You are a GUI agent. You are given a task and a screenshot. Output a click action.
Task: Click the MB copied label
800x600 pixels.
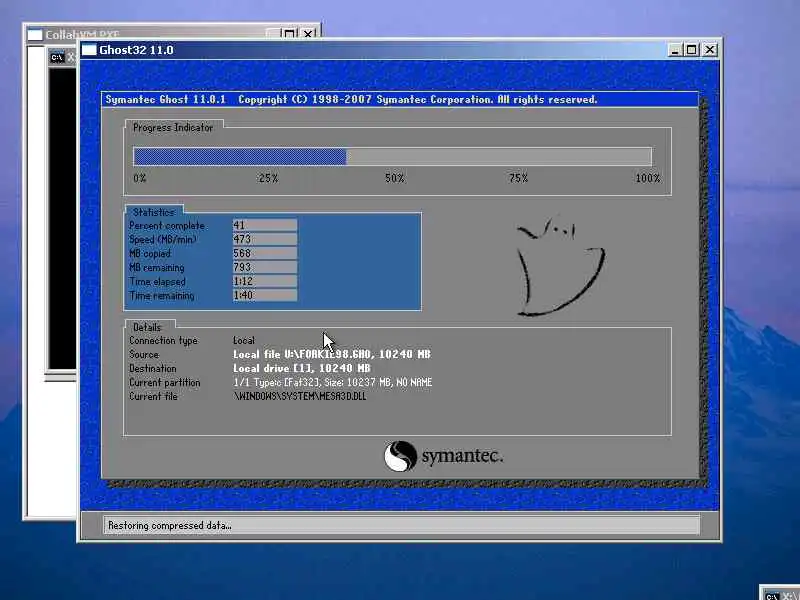pyautogui.click(x=149, y=254)
